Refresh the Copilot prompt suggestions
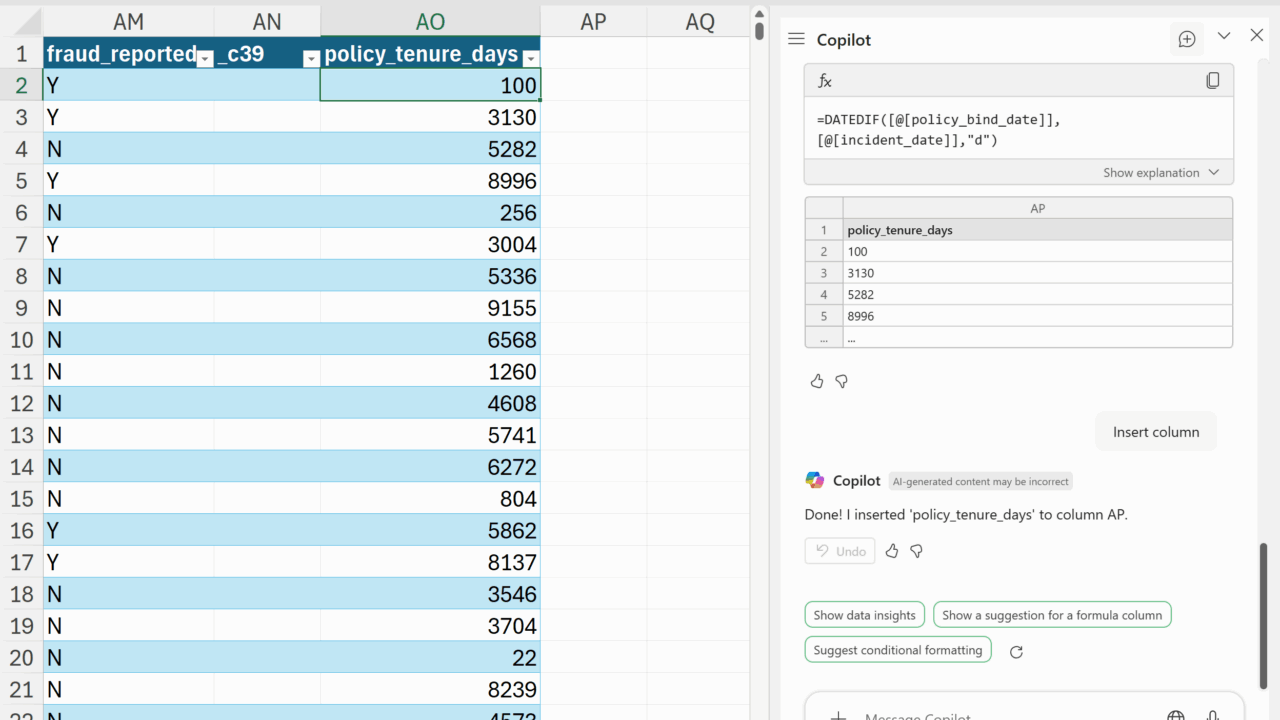1280x720 pixels. [x=1016, y=651]
